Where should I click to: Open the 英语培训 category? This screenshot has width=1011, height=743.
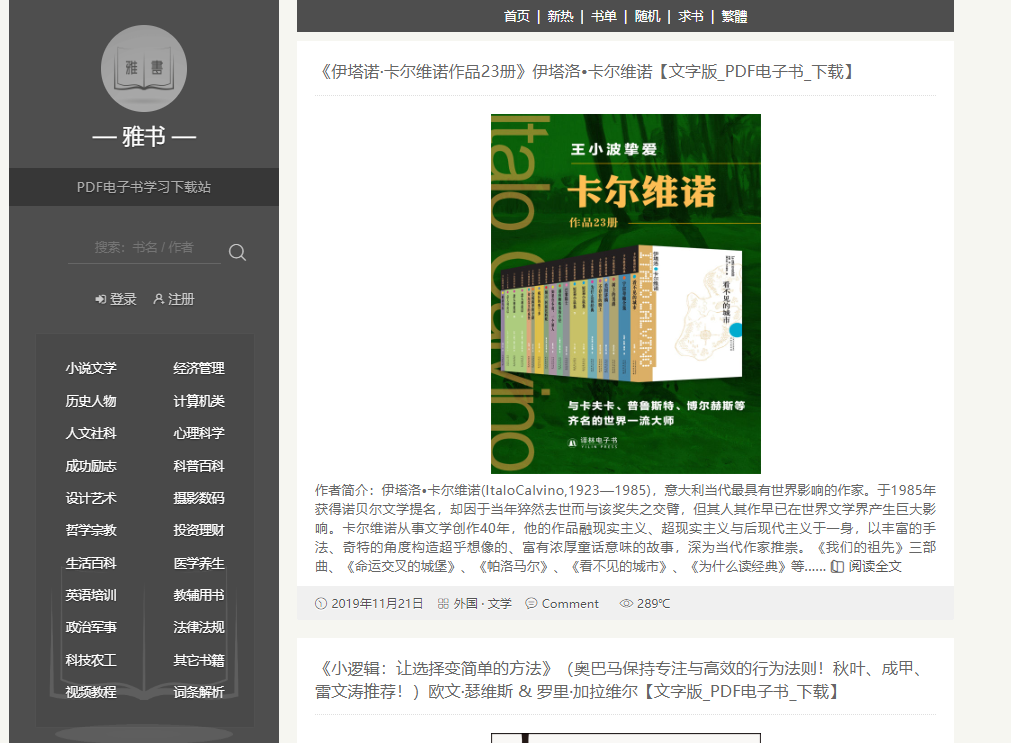click(91, 595)
